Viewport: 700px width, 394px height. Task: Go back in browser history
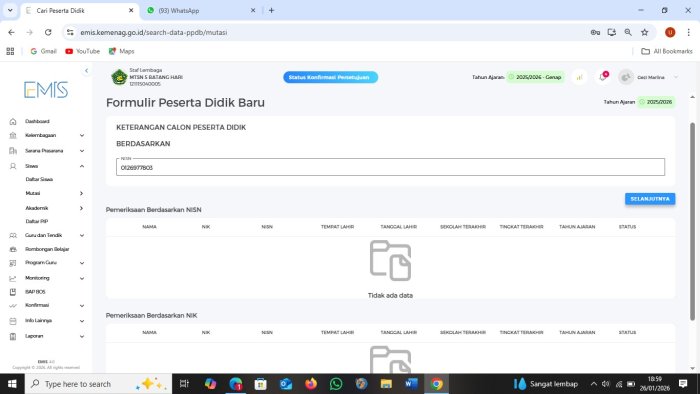[x=11, y=32]
